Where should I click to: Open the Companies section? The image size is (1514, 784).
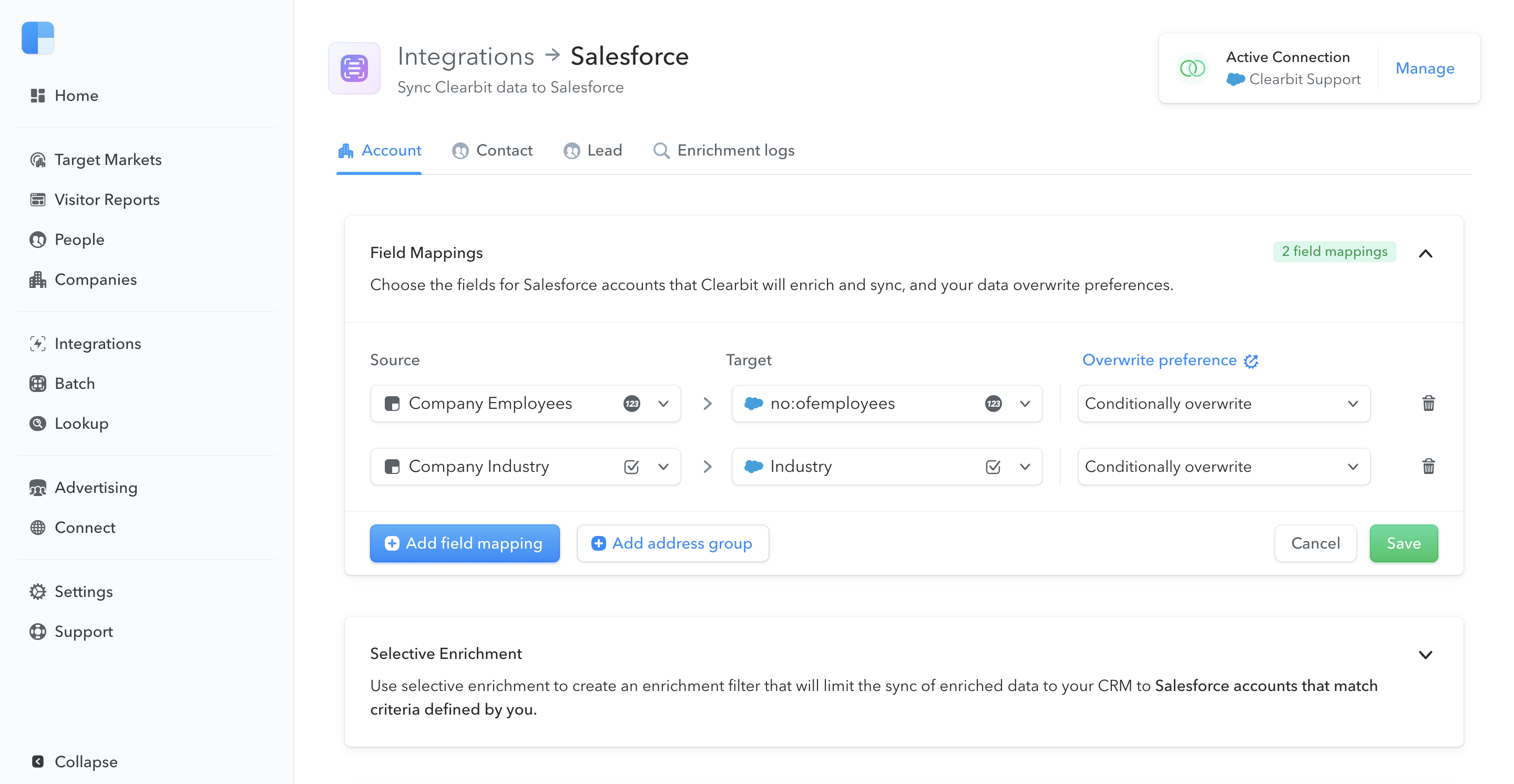(x=83, y=280)
